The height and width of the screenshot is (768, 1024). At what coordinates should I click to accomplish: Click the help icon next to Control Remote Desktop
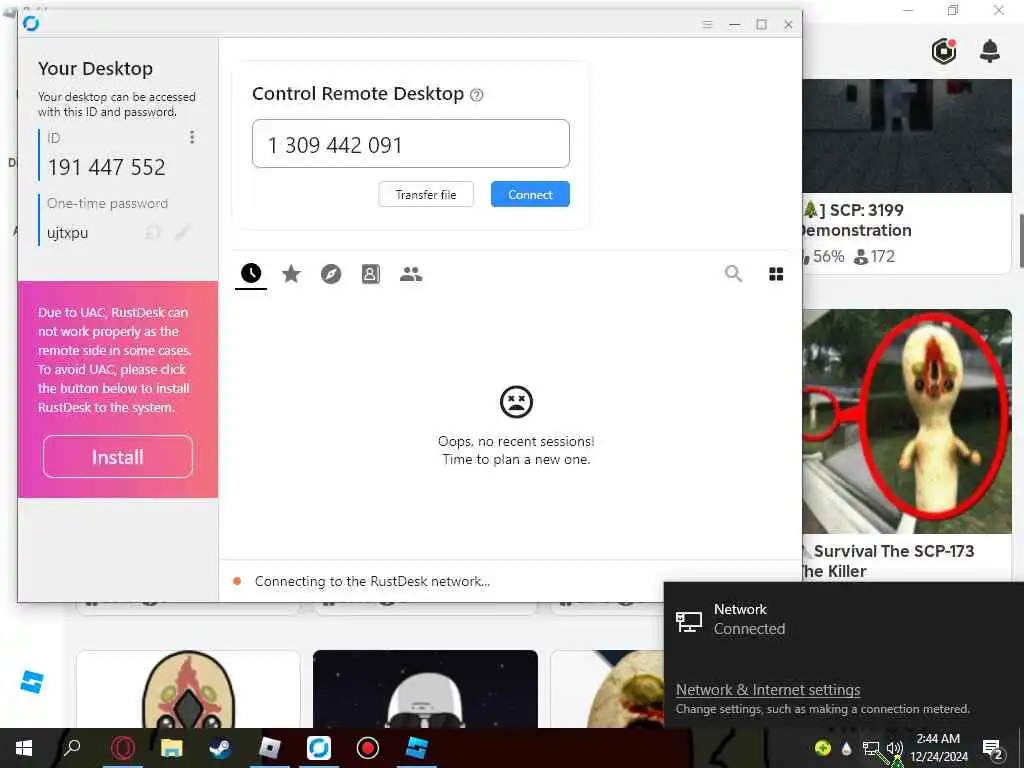point(477,95)
